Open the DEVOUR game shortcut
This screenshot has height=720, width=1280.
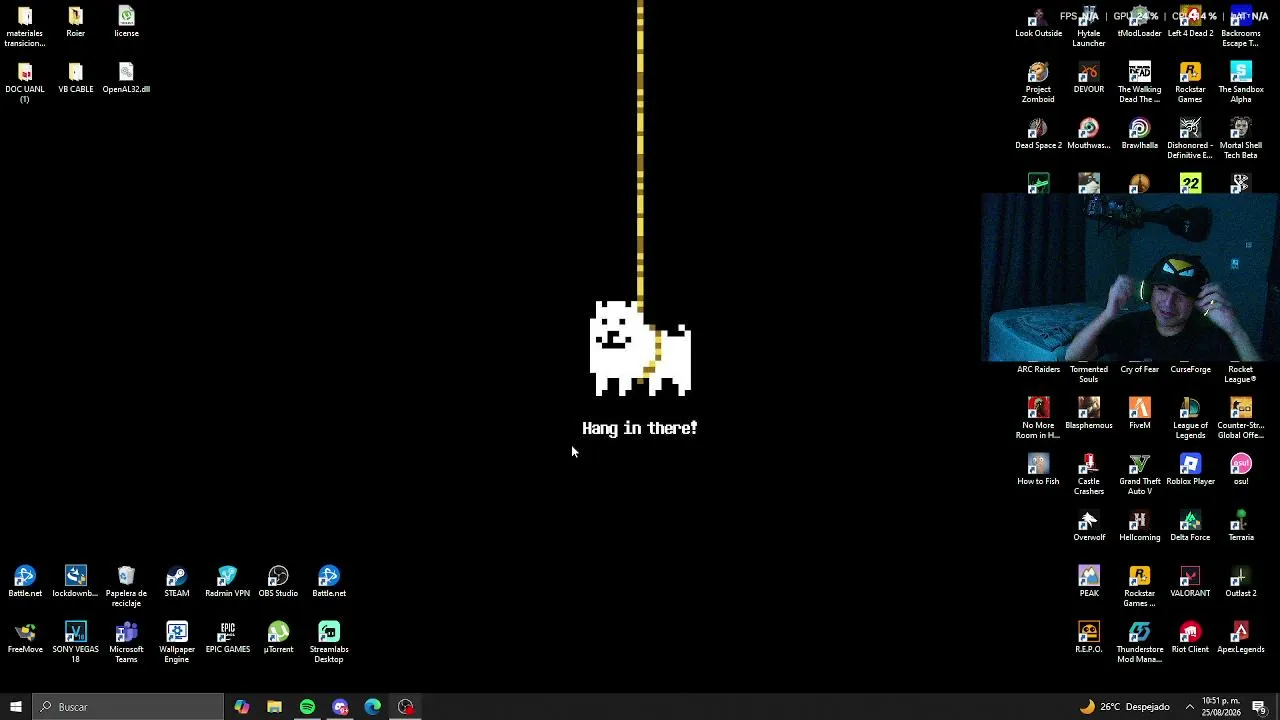click(1089, 77)
